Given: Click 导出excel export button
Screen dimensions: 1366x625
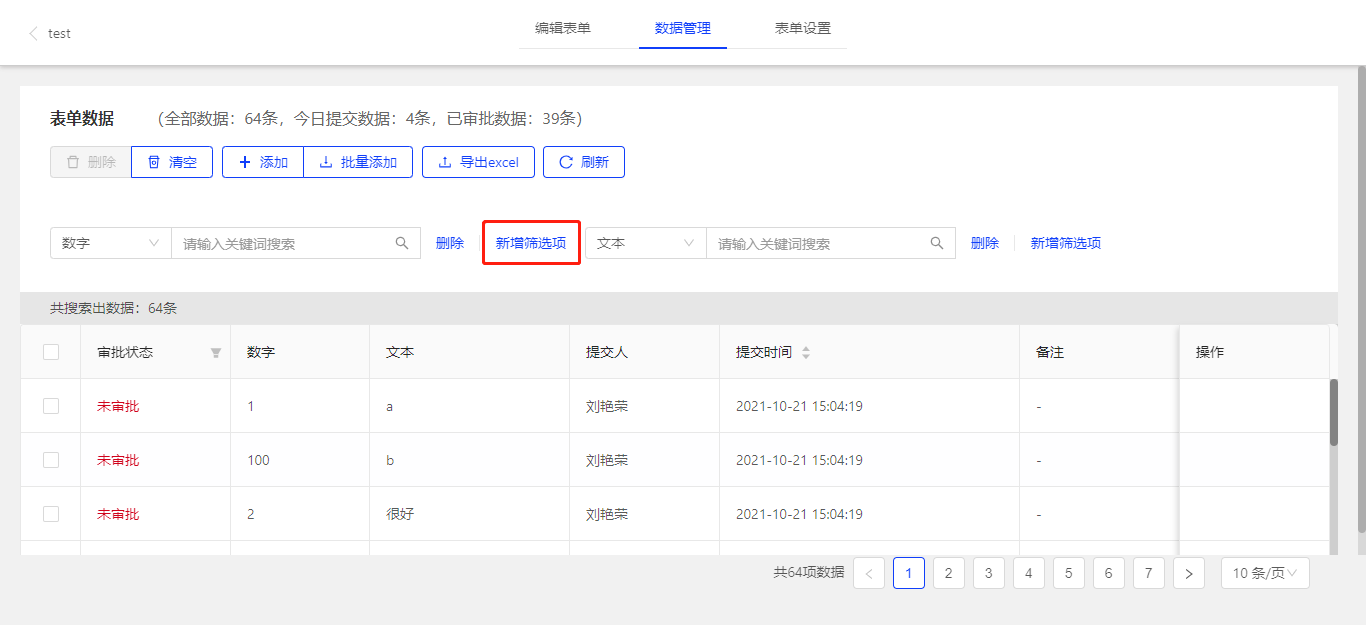Looking at the screenshot, I should (x=478, y=162).
